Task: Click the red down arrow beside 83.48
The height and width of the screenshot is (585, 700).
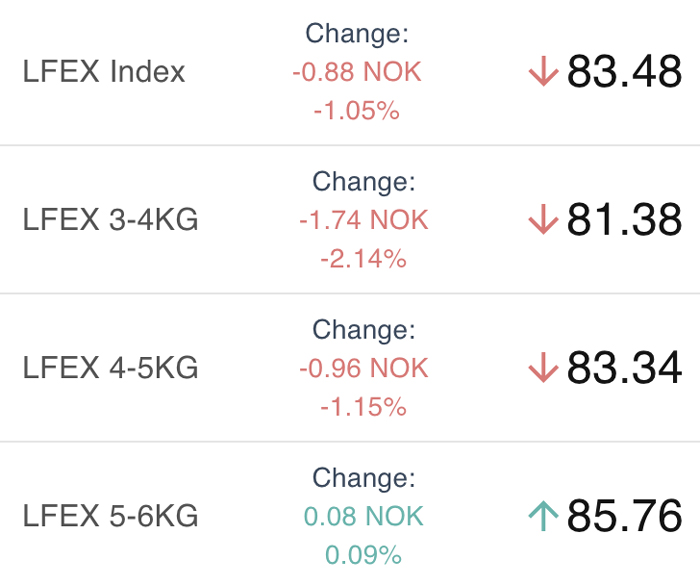Action: pyautogui.click(x=543, y=71)
